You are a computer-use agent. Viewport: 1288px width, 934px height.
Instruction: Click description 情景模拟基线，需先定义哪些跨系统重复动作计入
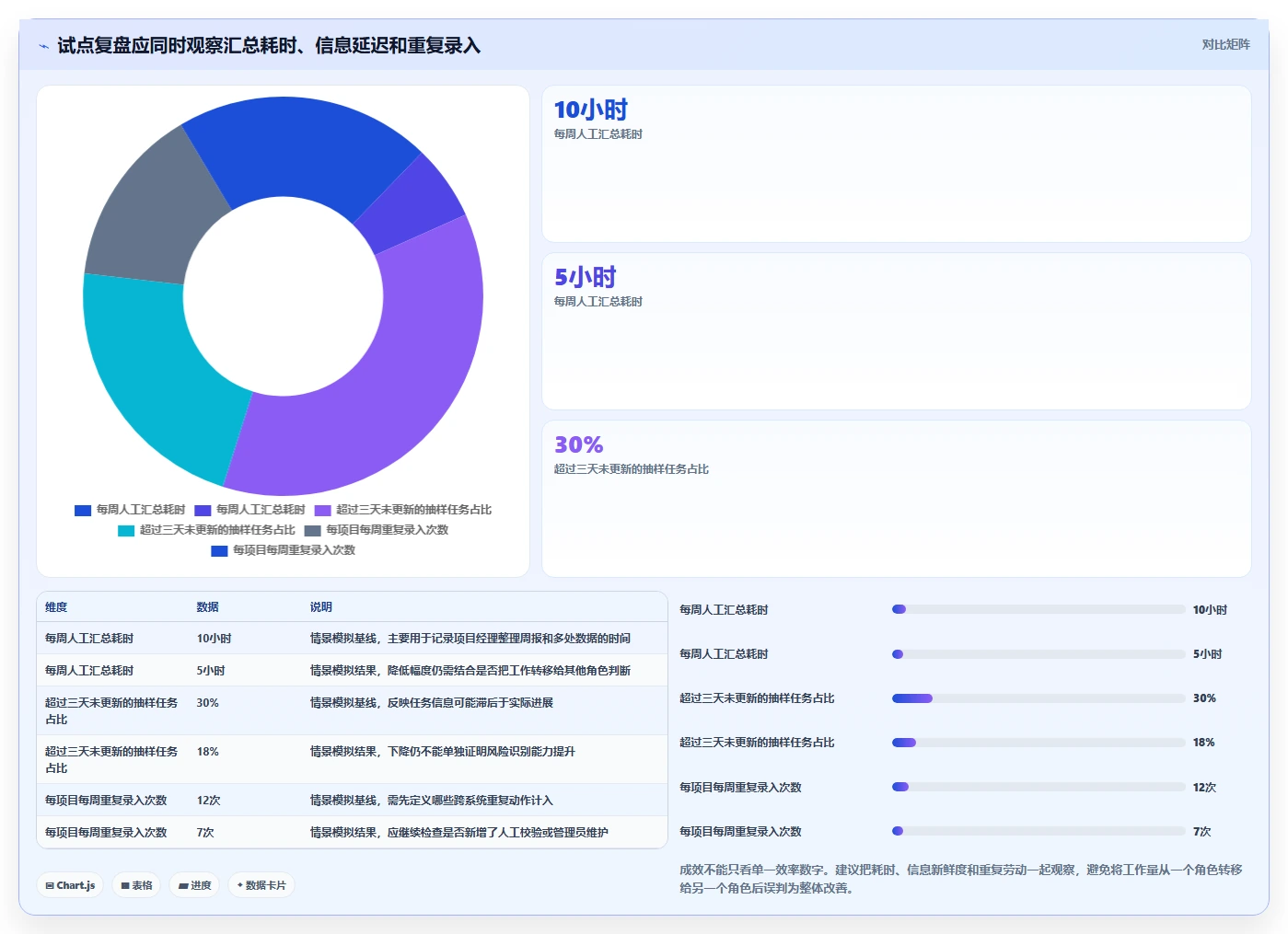click(431, 801)
